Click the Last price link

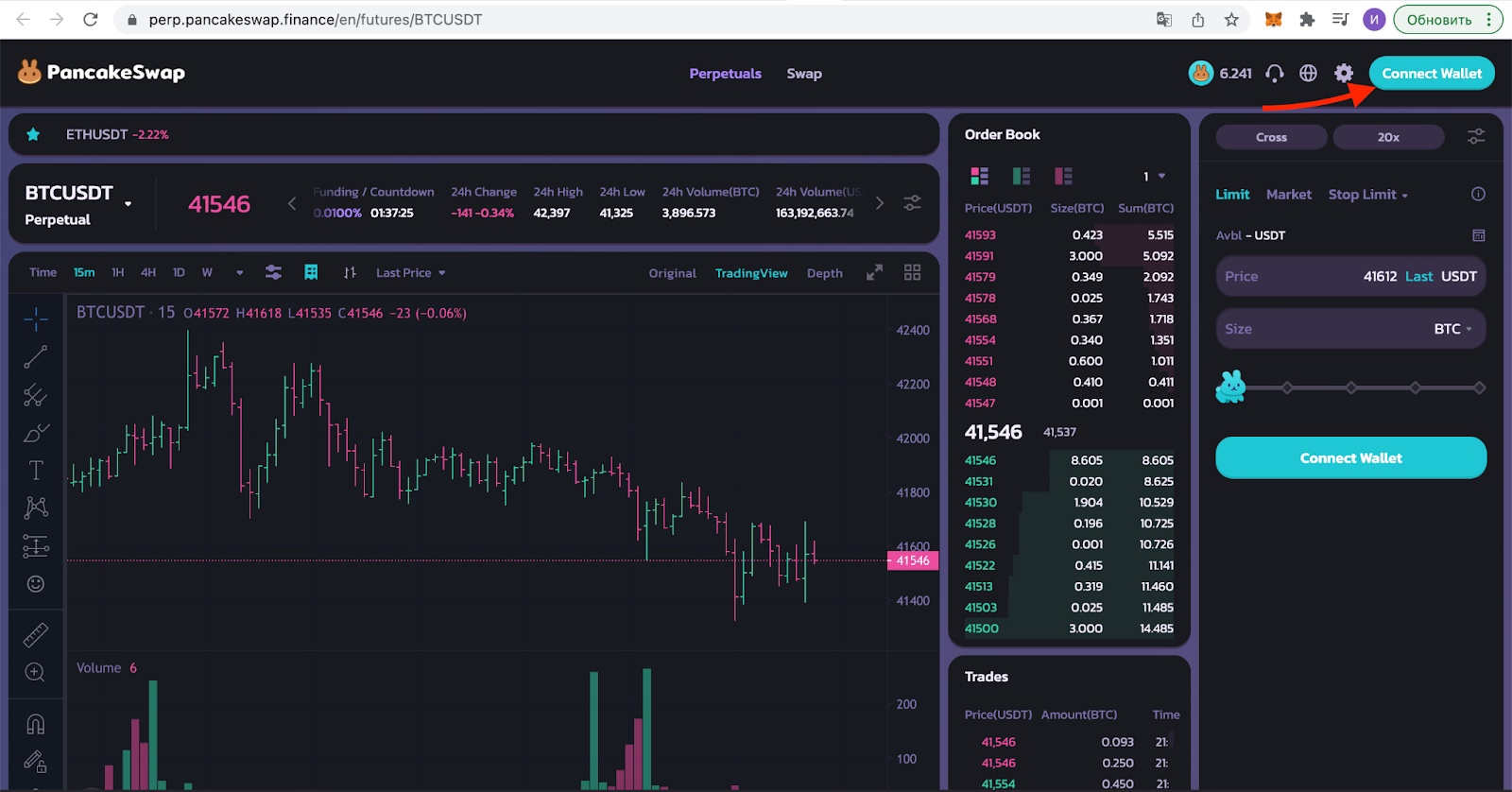tap(1418, 276)
